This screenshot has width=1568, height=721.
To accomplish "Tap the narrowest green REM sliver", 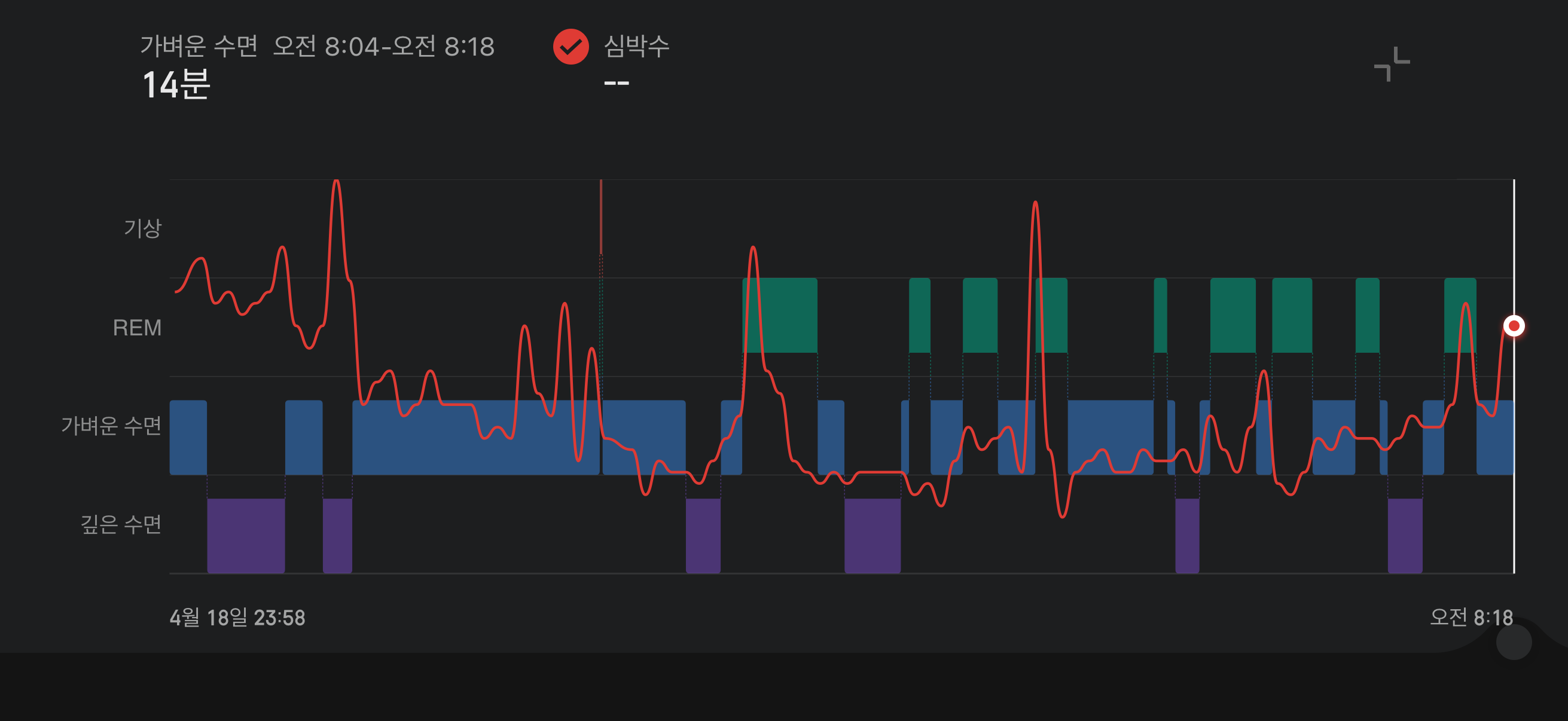I will (1160, 315).
